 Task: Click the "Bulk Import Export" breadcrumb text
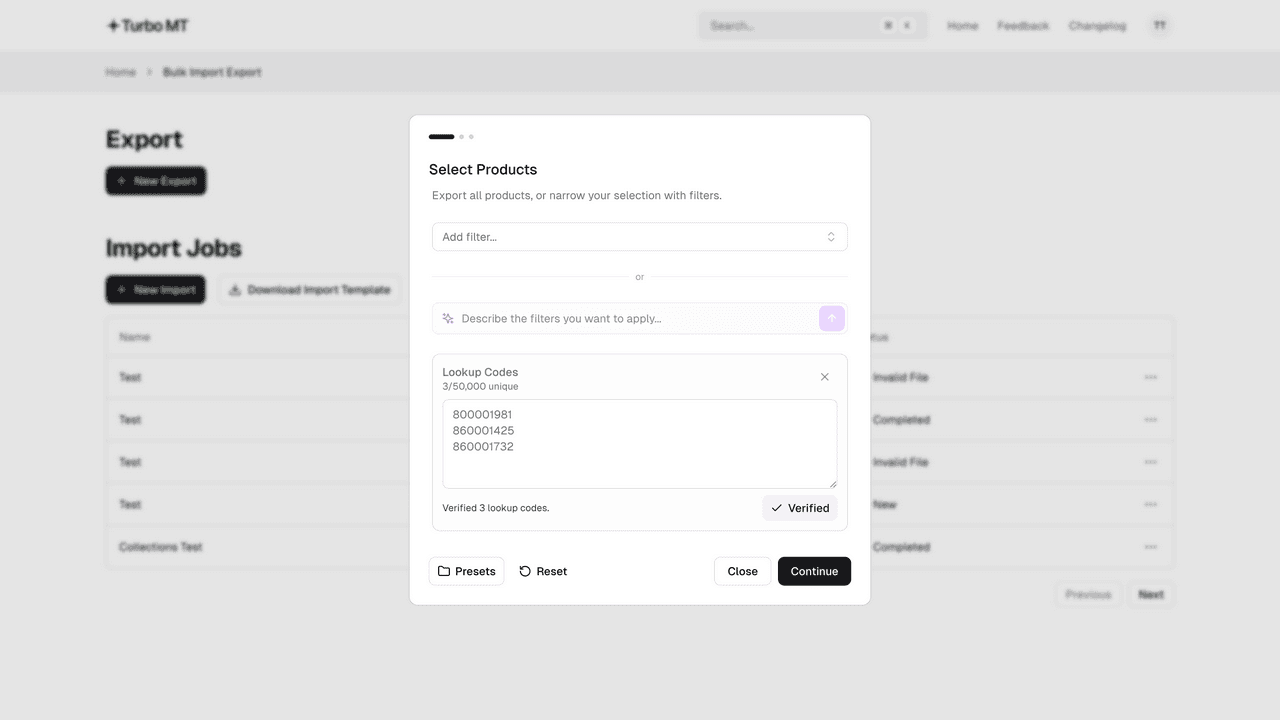pos(212,72)
